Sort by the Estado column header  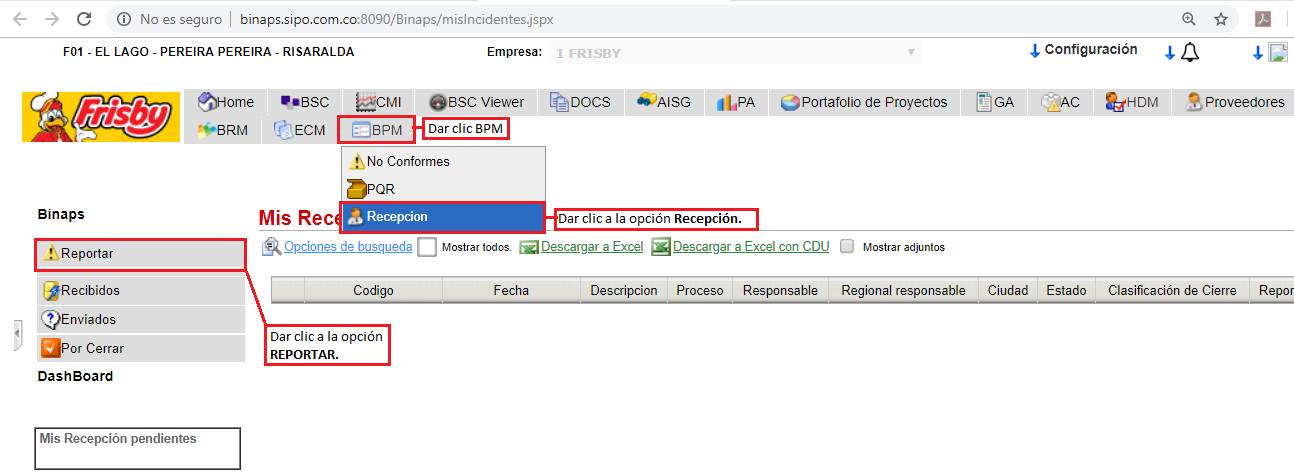[x=1067, y=290]
